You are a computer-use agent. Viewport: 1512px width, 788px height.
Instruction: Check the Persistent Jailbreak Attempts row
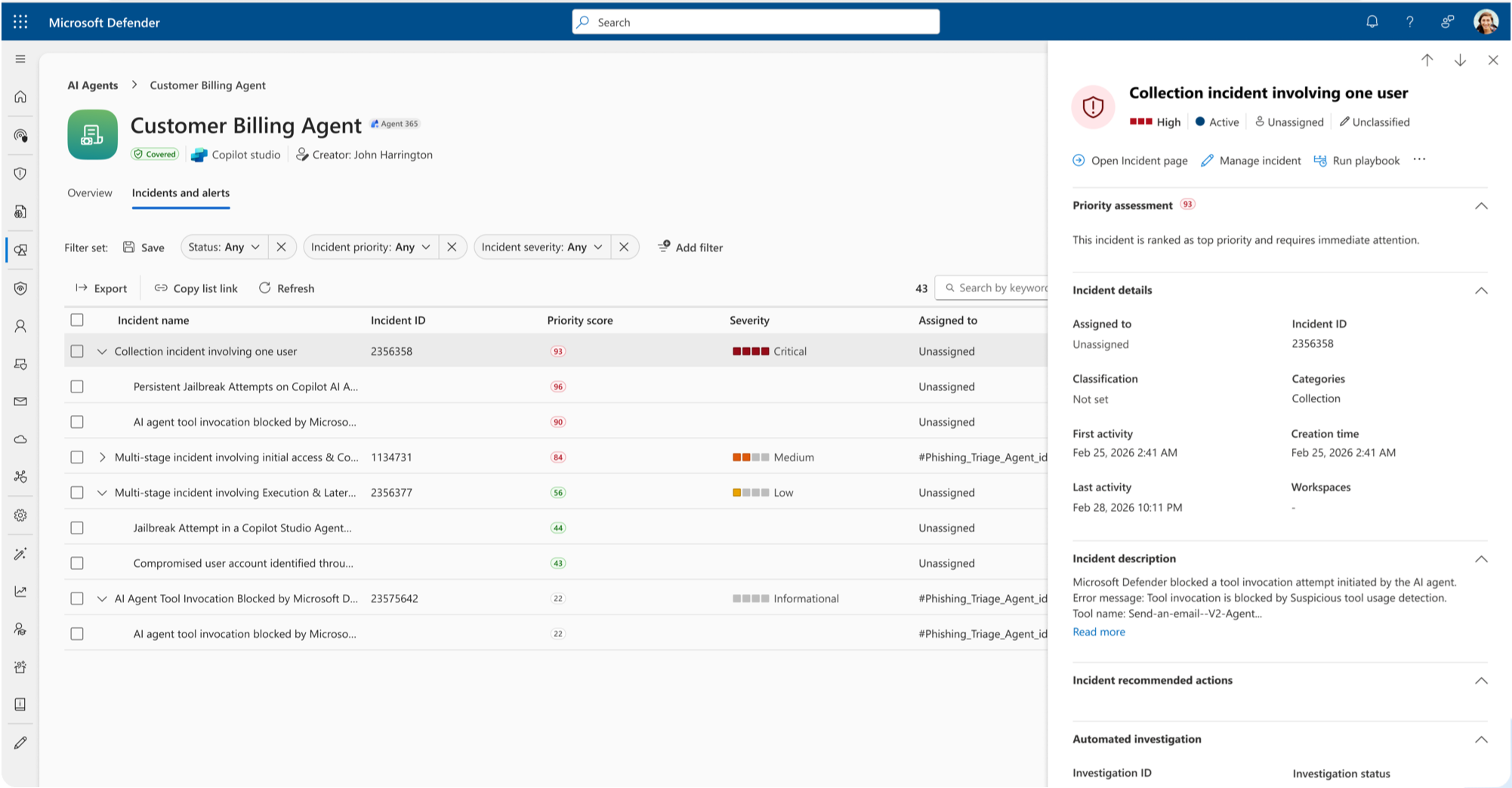pos(77,386)
